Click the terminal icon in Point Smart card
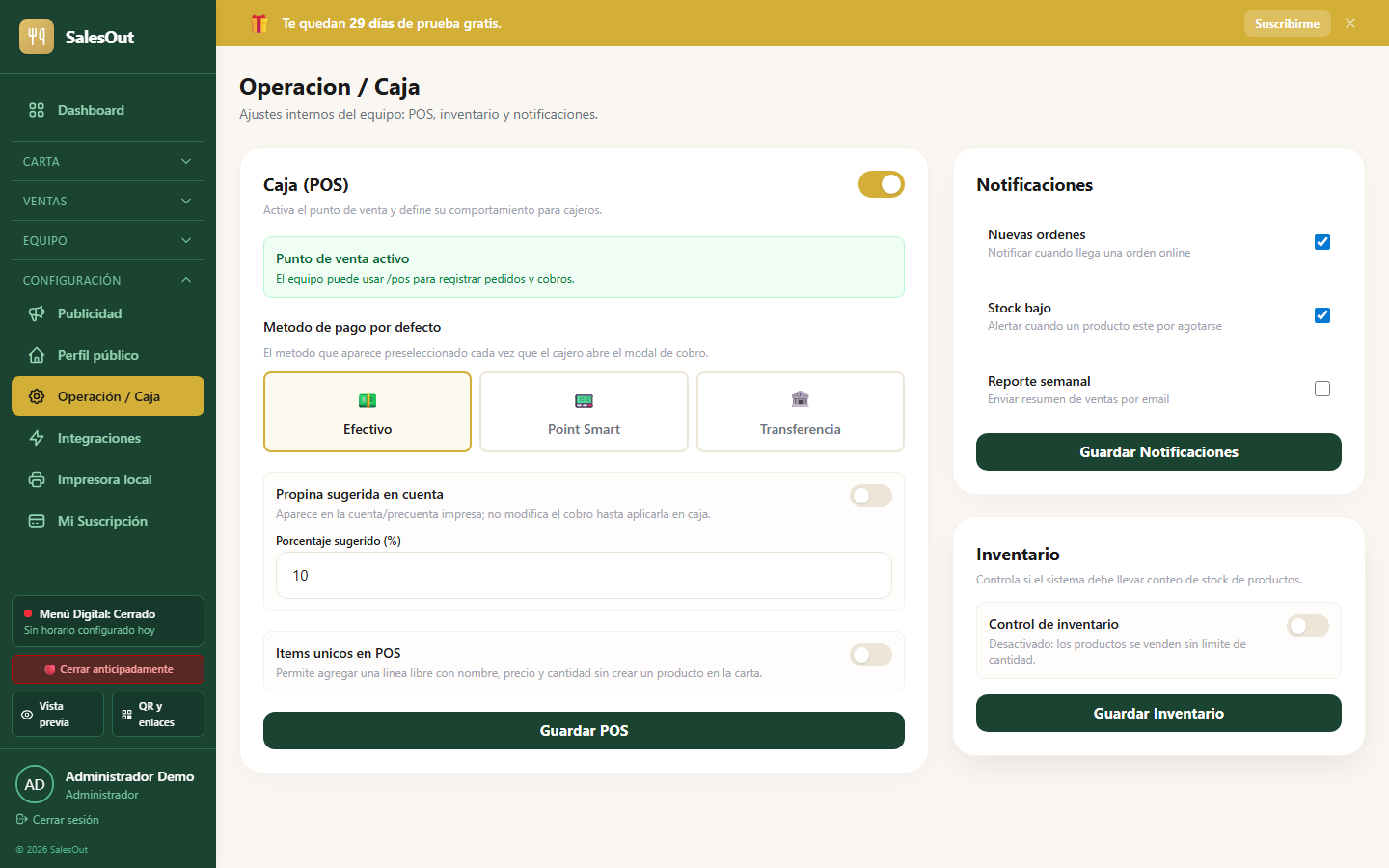Screen dimensions: 1389x868 point(584,400)
